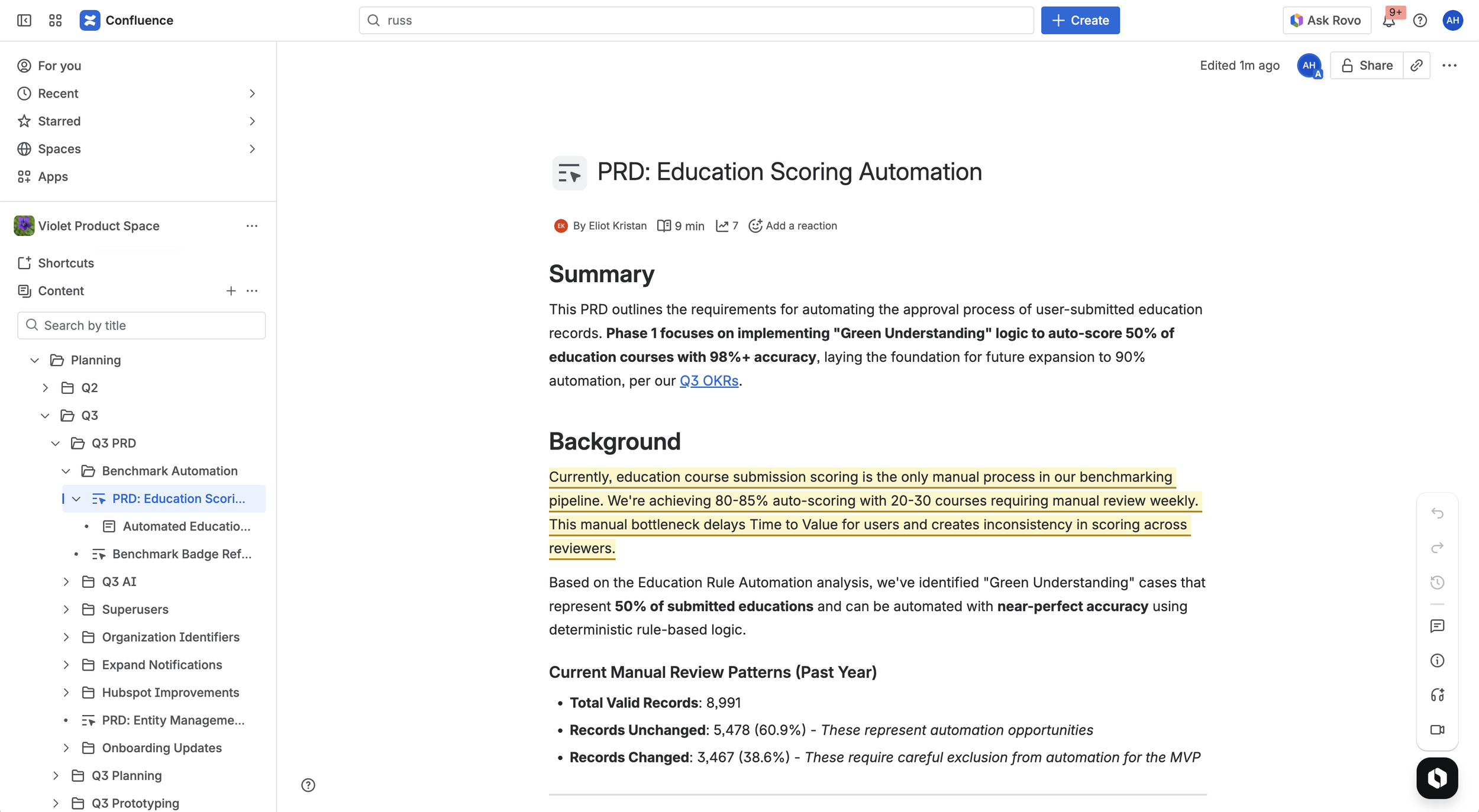This screenshot has height=812, width=1479.
Task: Open the Apps menu item
Action: point(53,176)
